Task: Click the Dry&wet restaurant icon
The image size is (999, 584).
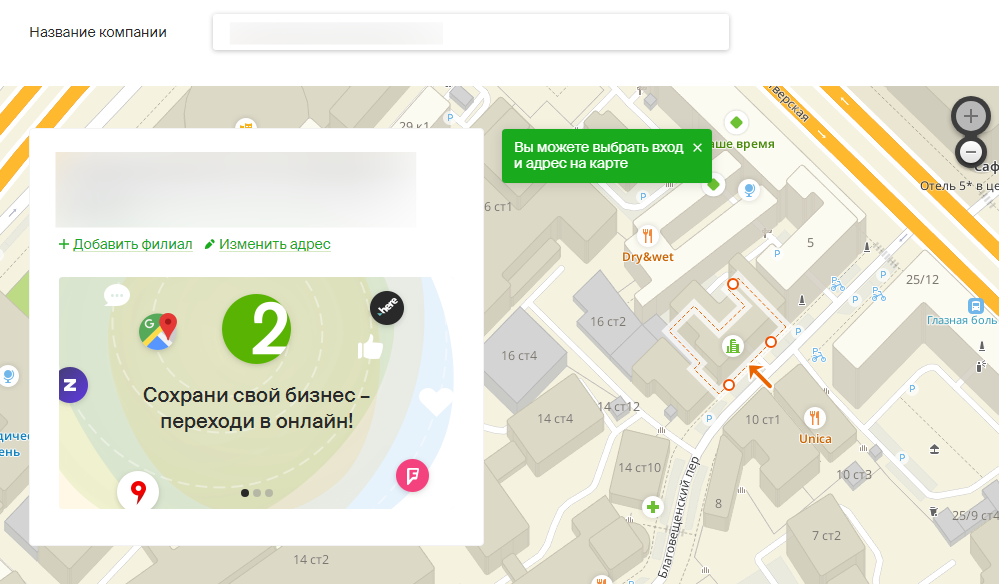Action: [648, 236]
